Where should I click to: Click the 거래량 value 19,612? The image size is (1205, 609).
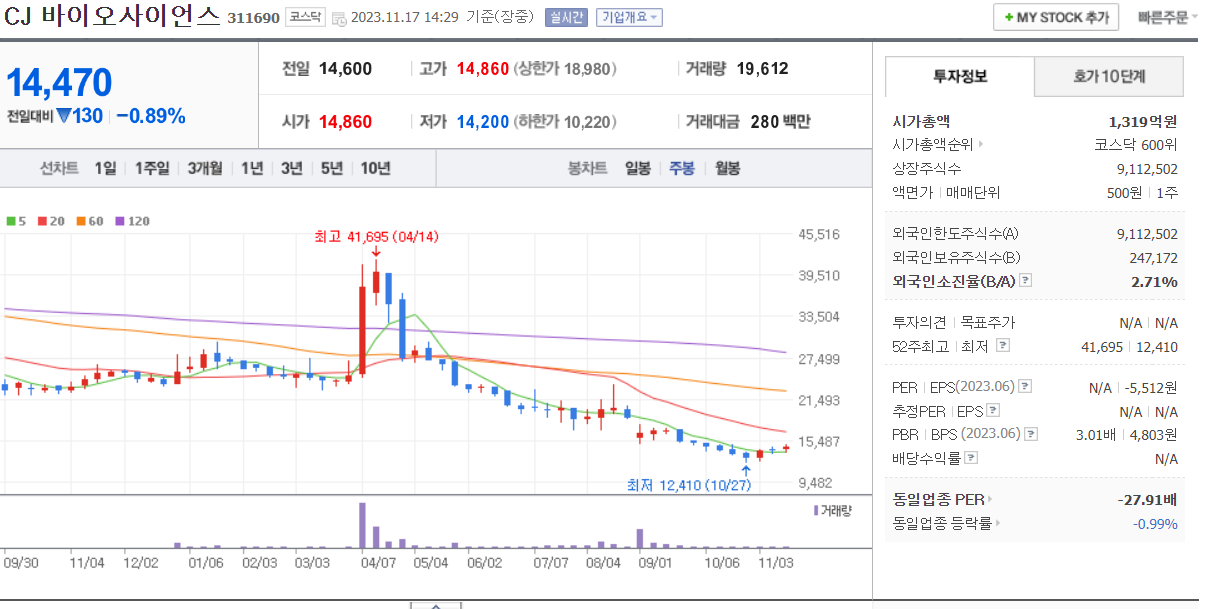coord(763,69)
